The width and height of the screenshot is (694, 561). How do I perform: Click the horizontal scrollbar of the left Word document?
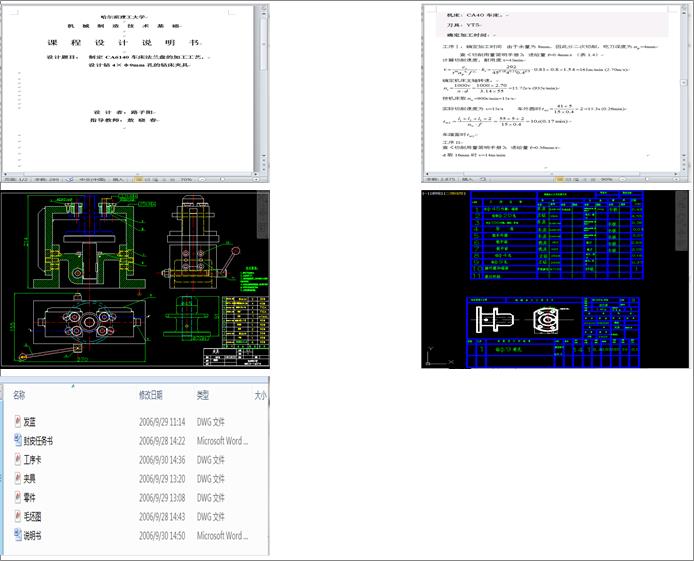(x=131, y=174)
